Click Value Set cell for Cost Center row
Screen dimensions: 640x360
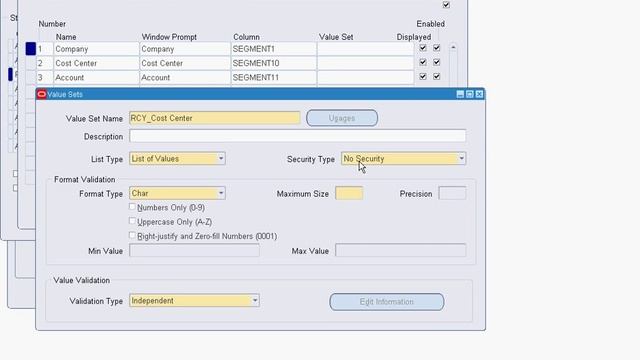(x=365, y=63)
